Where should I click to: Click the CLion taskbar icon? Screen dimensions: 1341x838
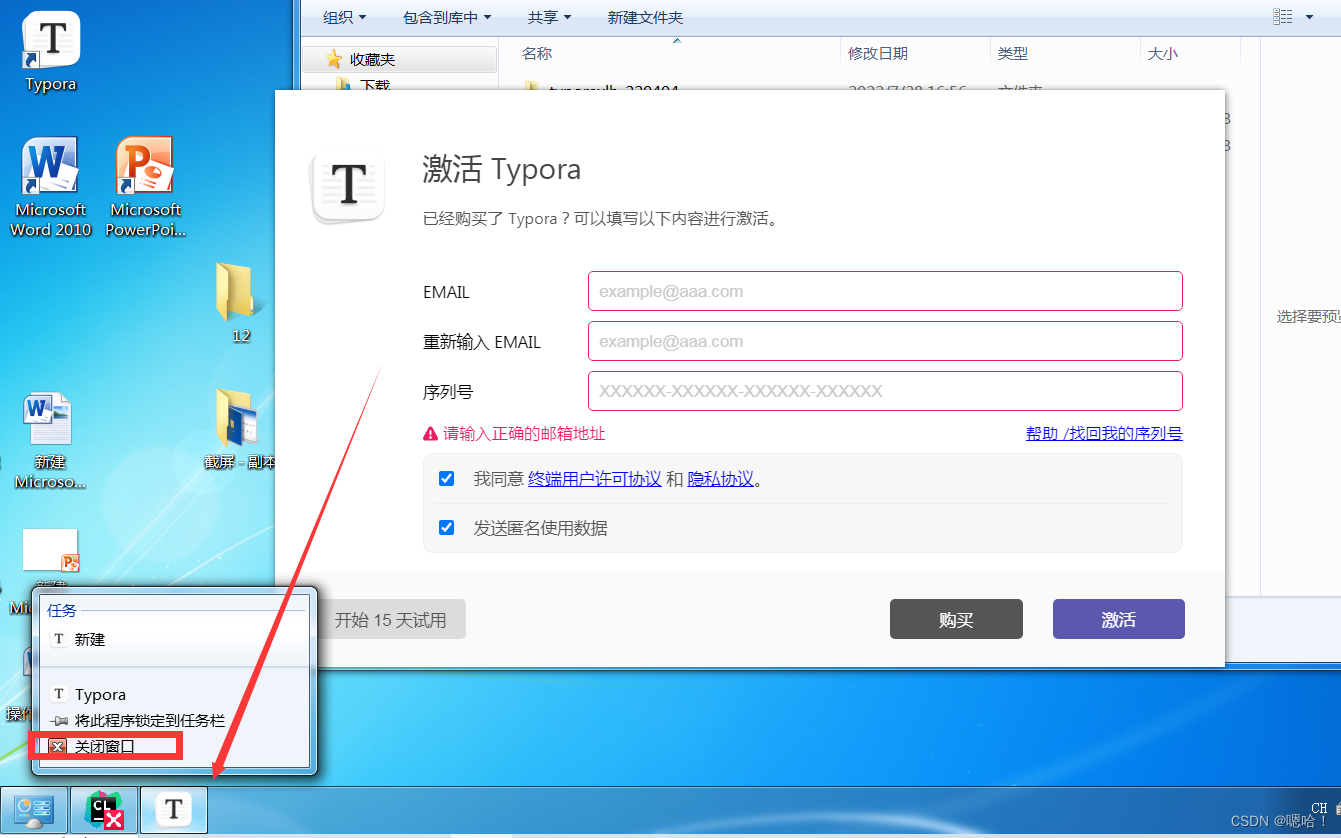[x=105, y=810]
